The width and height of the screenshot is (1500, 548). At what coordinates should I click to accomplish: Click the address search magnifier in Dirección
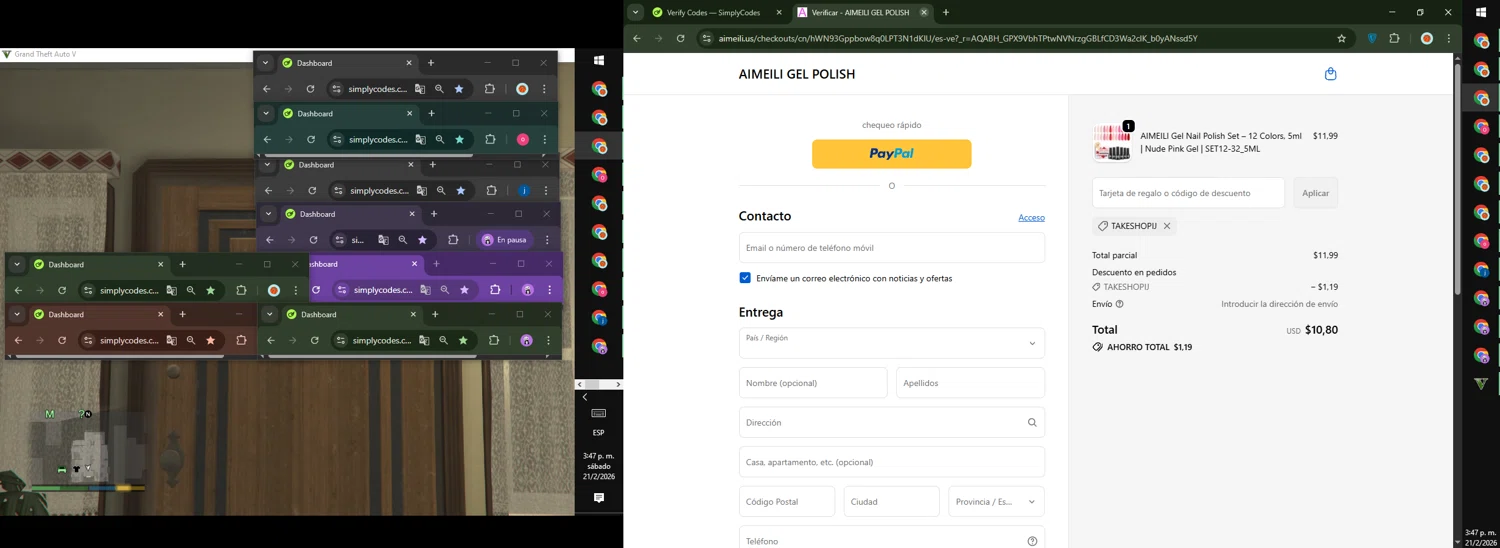(x=1032, y=423)
